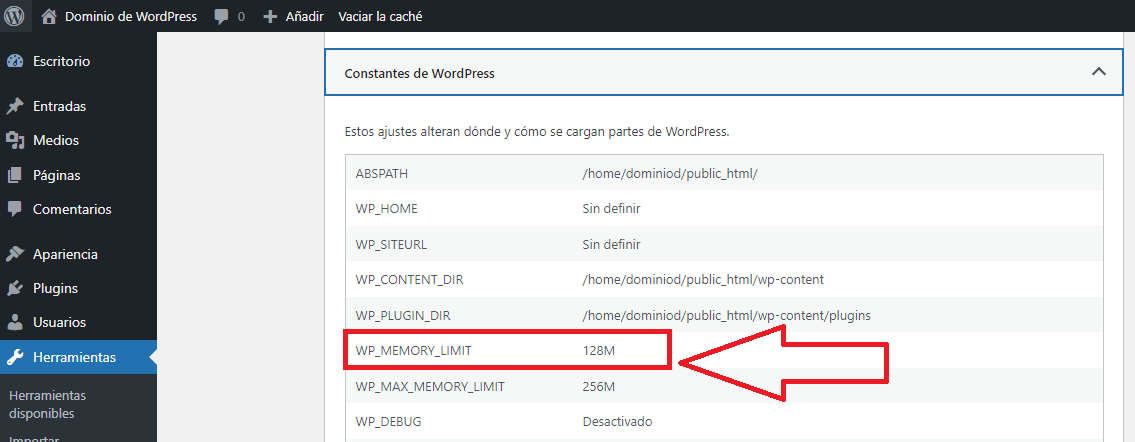Click the Herramientas wrench icon
Image resolution: width=1135 pixels, height=442 pixels.
point(14,357)
